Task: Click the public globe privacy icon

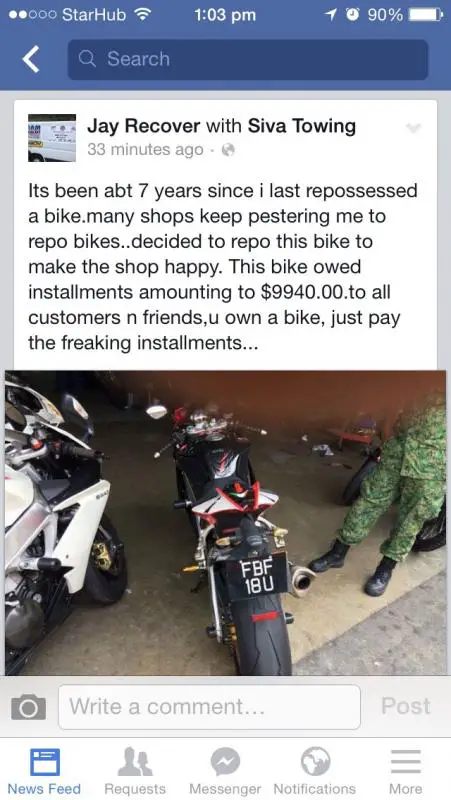Action: click(x=228, y=150)
